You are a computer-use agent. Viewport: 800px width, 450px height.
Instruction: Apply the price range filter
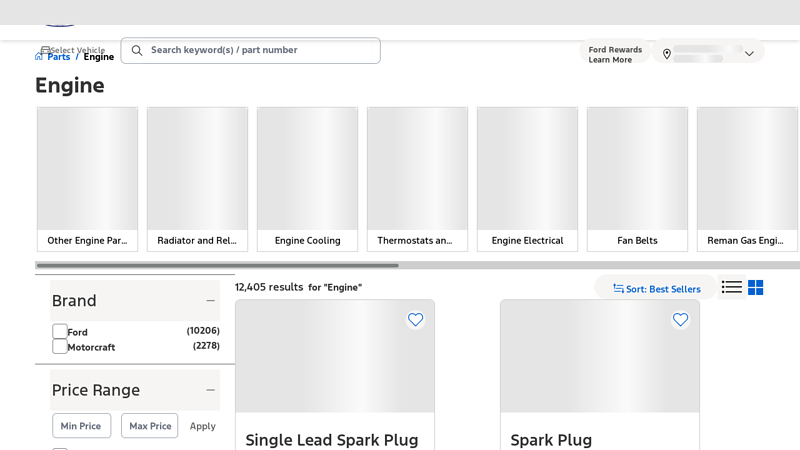coord(202,426)
